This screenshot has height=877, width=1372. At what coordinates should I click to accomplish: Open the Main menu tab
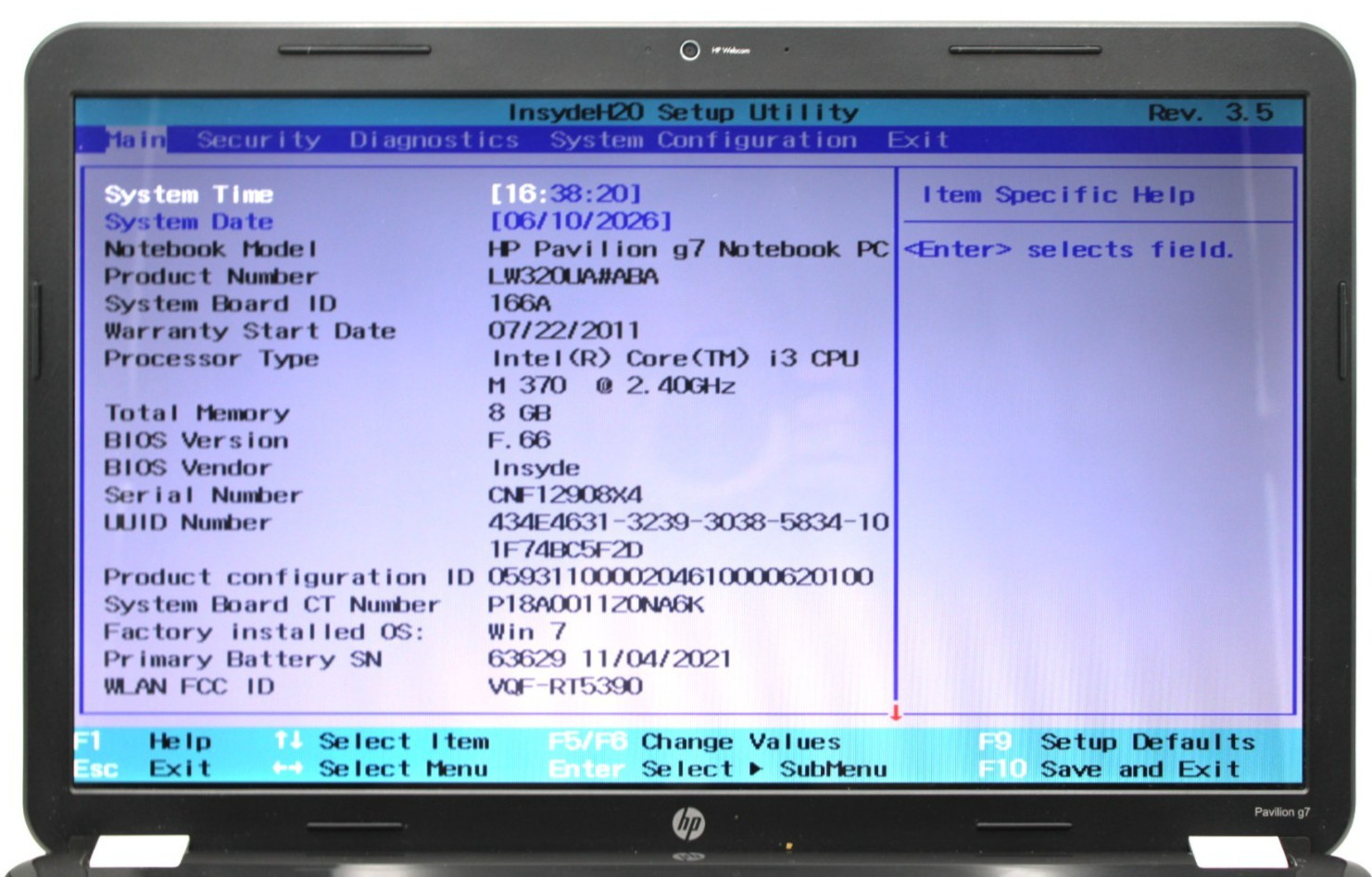(135, 140)
